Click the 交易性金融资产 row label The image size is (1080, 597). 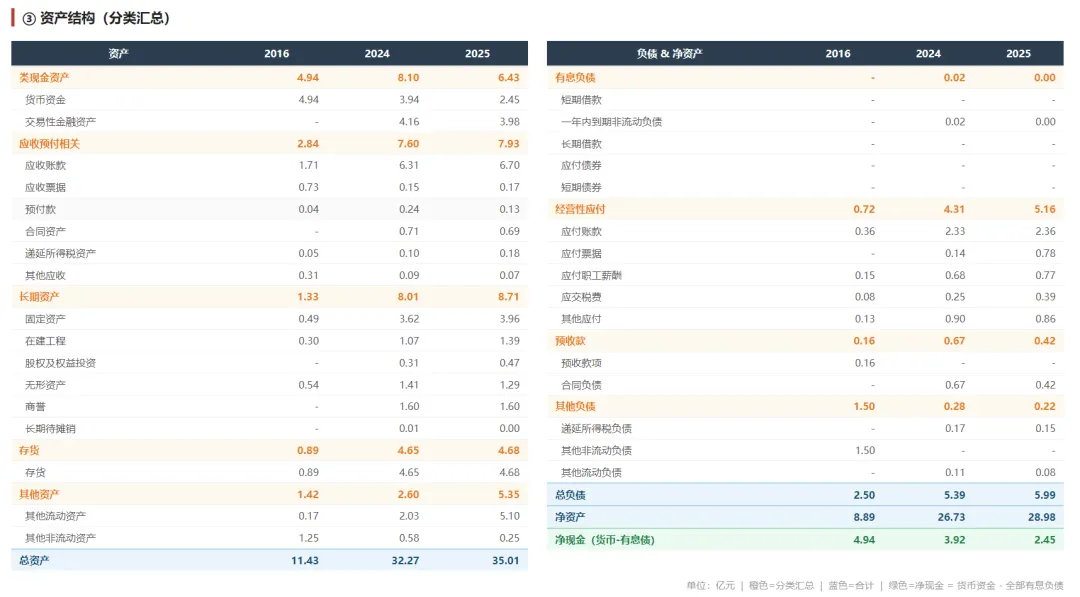click(60, 122)
